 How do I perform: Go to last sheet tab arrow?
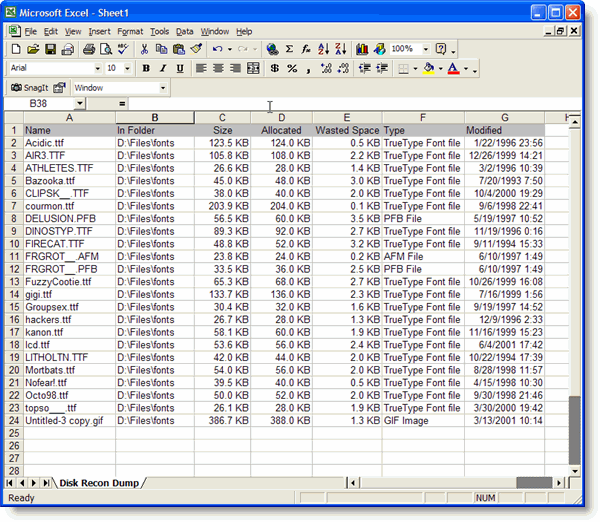pos(46,483)
